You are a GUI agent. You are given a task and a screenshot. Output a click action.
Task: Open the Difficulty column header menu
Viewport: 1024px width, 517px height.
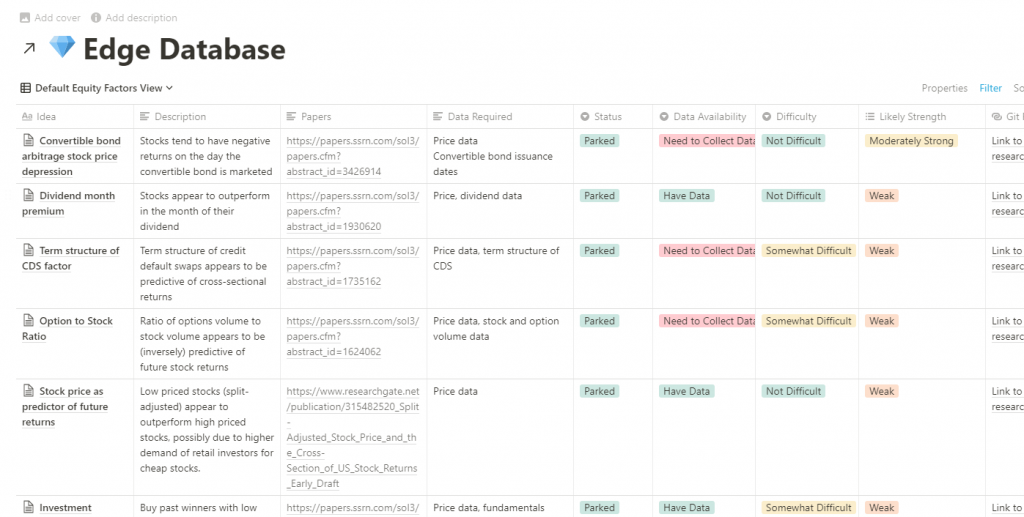pyautogui.click(x=795, y=117)
